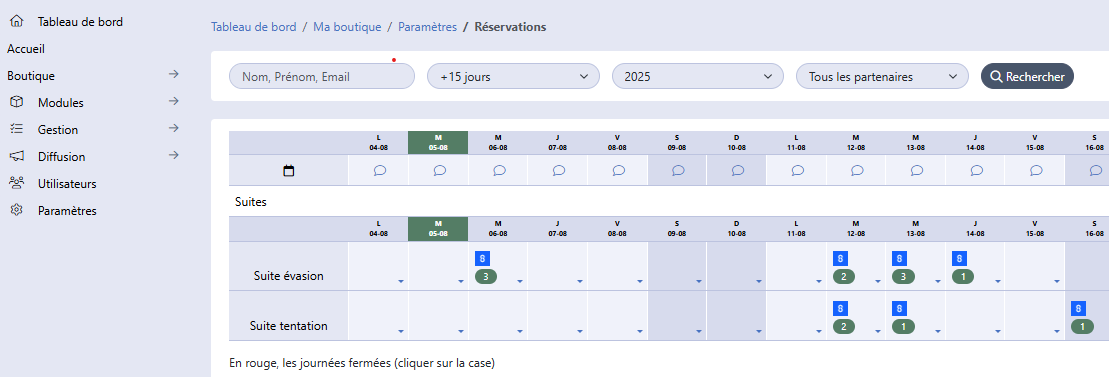Click the blue 8 badge for Suite évasion on 06-08
1109x377 pixels.
[x=483, y=258]
